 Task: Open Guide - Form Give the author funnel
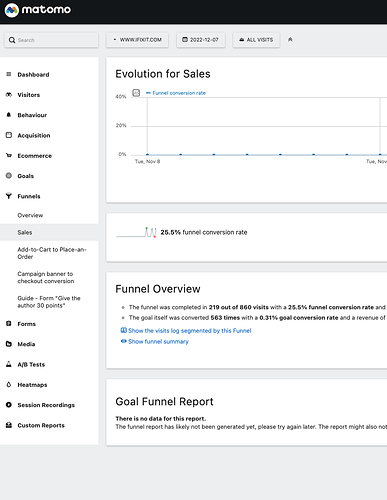[49, 302]
